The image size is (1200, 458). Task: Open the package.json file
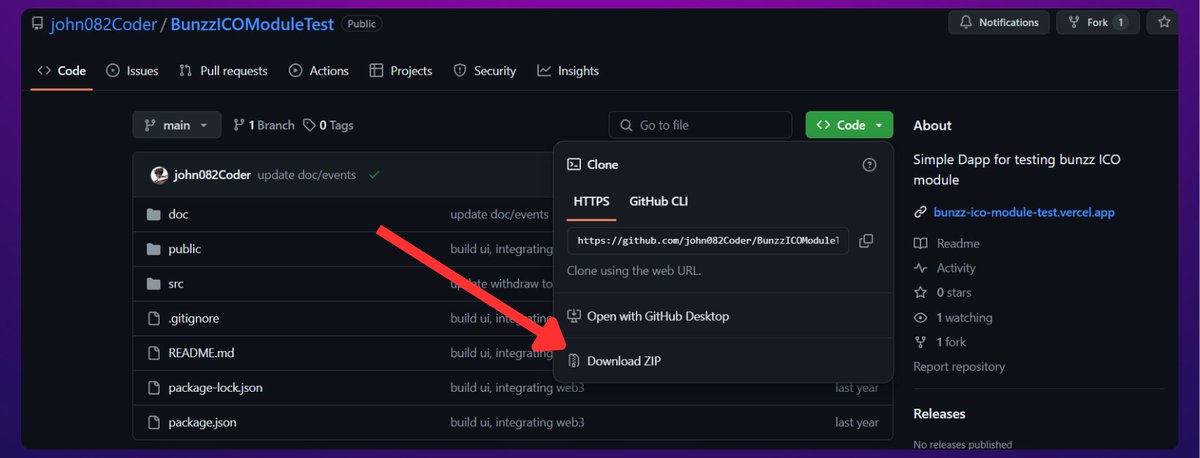point(202,422)
